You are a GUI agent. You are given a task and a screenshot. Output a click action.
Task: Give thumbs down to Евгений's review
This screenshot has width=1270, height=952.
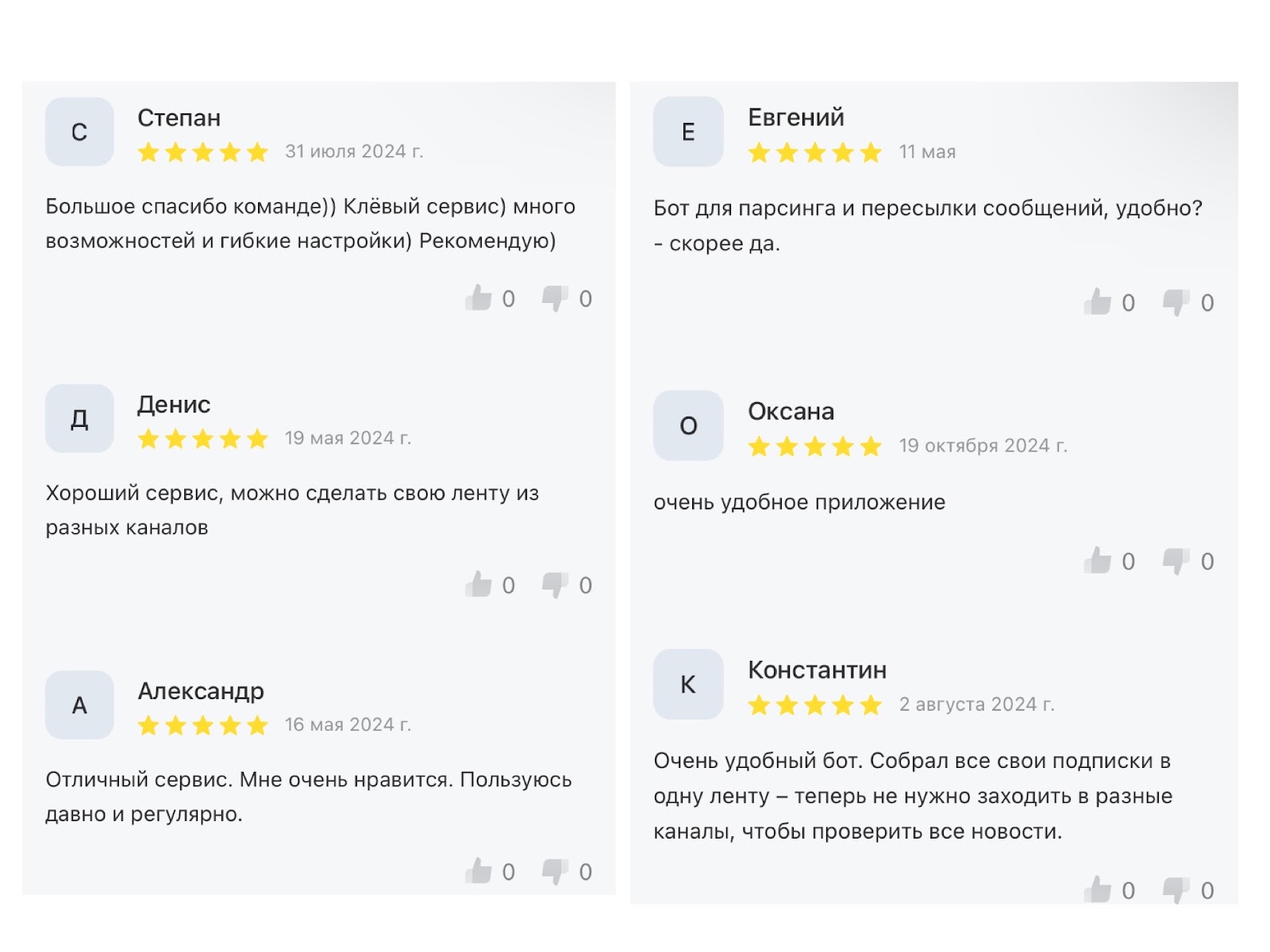pos(1176,302)
